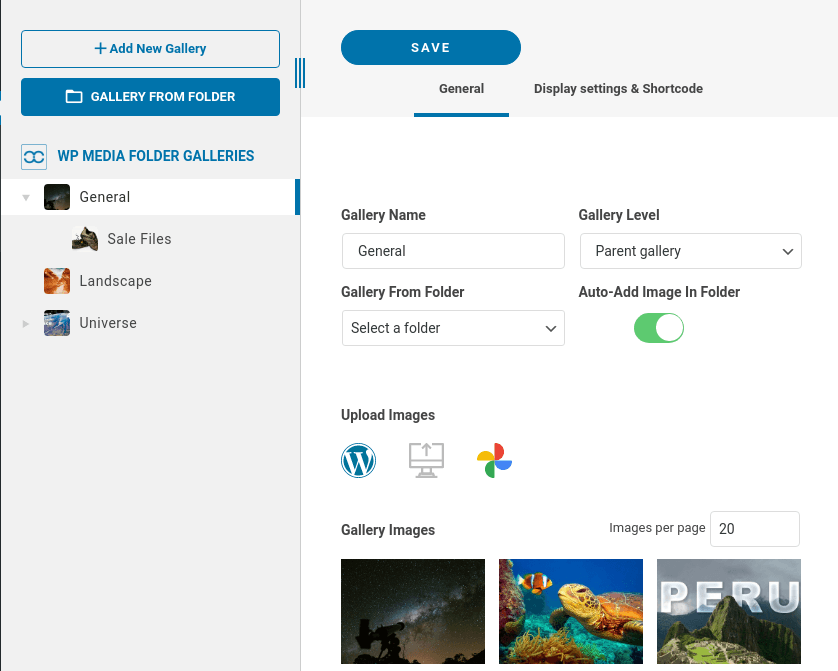The height and width of the screenshot is (671, 838).
Task: Click the upload from computer icon
Action: point(426,460)
